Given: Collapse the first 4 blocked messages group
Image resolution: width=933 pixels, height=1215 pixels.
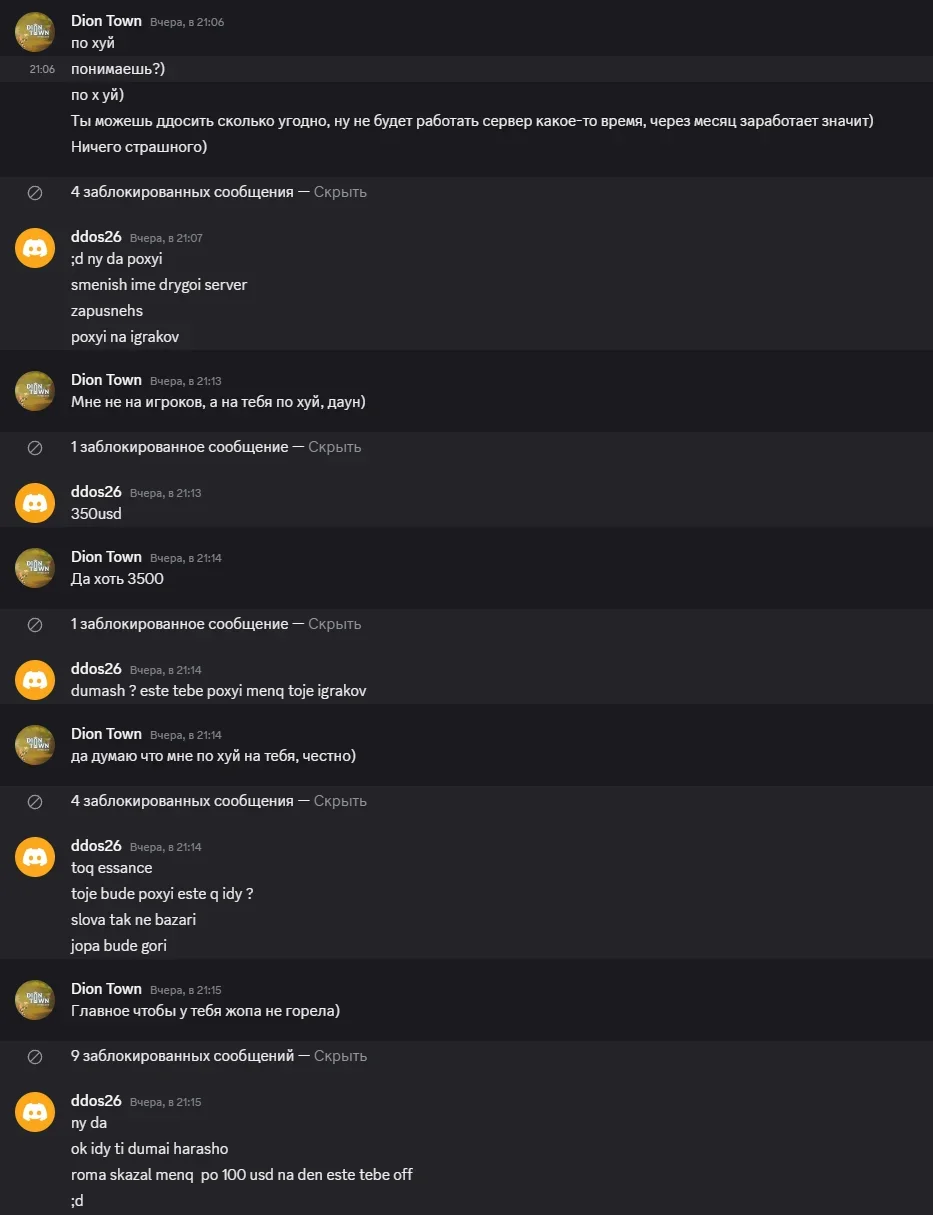Looking at the screenshot, I should click(x=340, y=192).
